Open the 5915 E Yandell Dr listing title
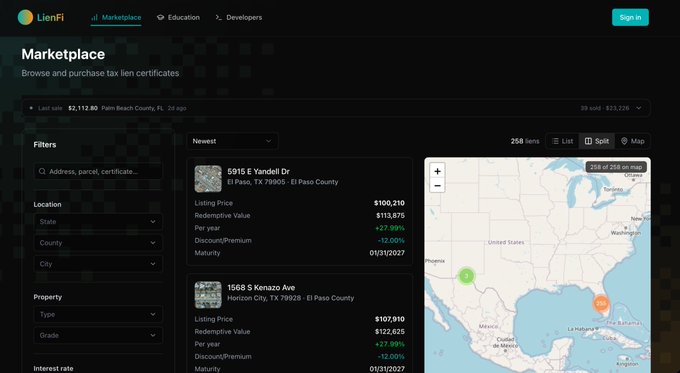 click(x=258, y=171)
